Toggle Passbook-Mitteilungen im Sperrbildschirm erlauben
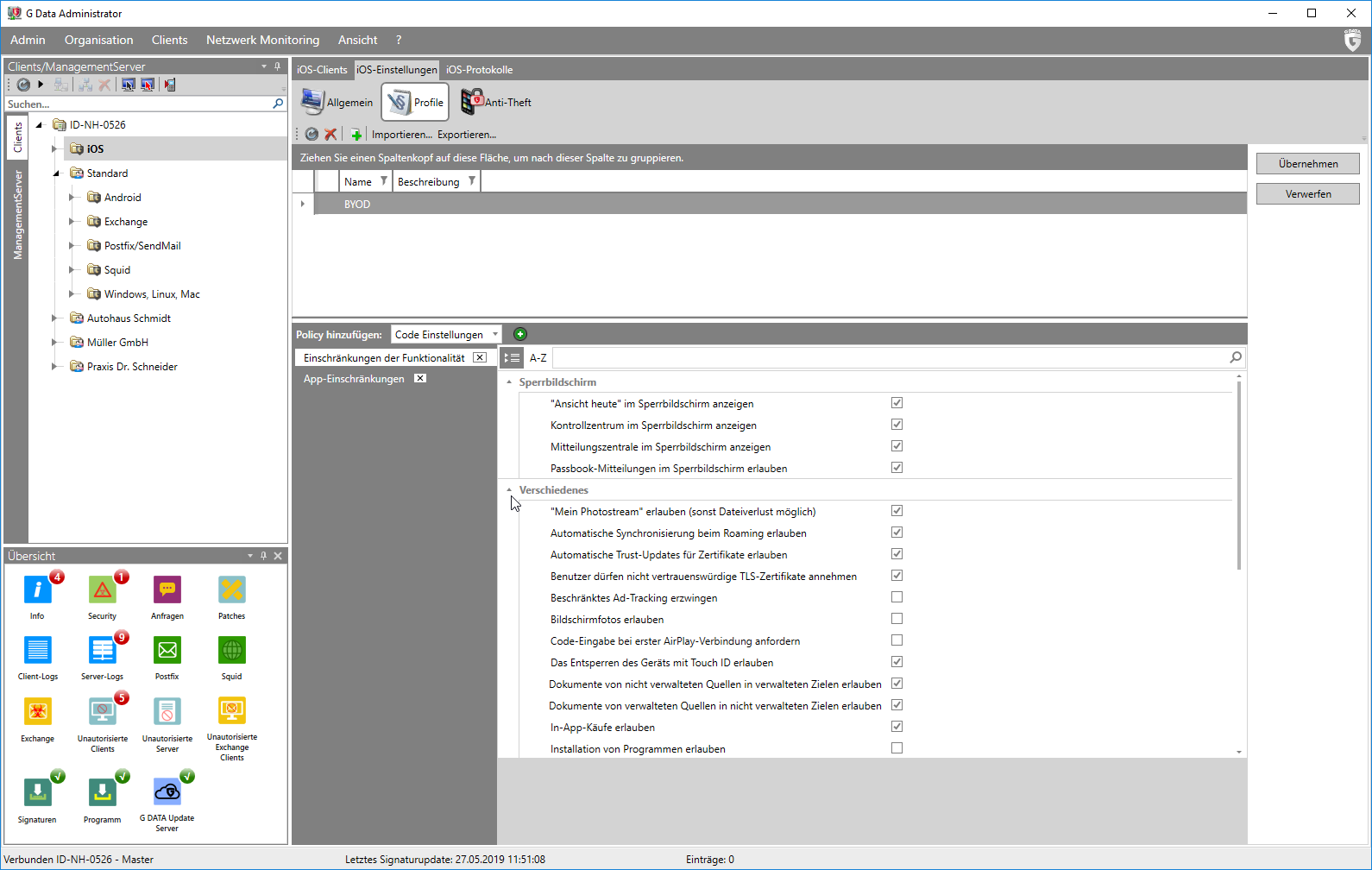Viewport: 1372px width, 870px height. coord(897,468)
